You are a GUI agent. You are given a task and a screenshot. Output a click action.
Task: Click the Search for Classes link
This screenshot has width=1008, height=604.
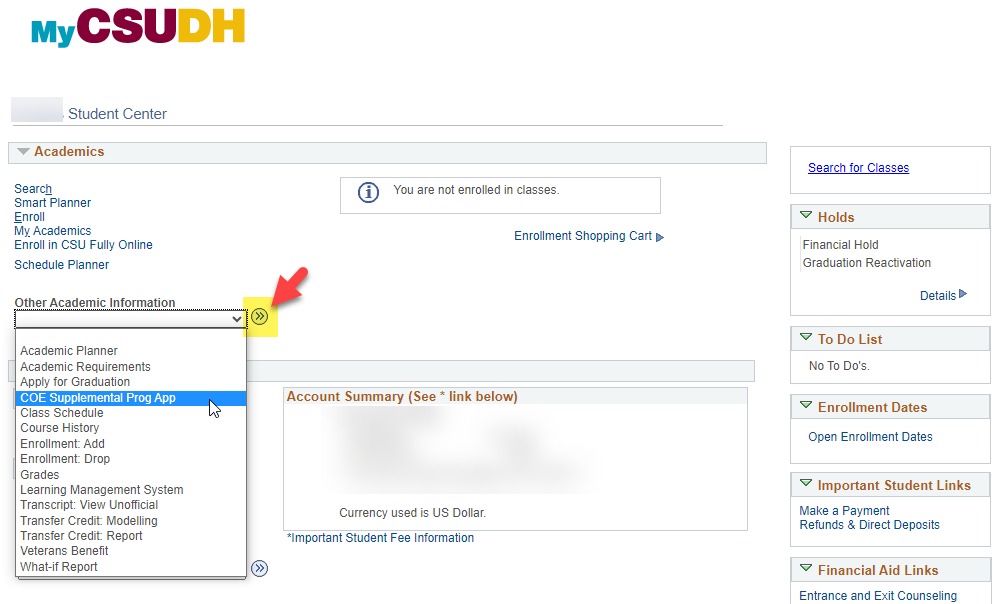point(858,168)
